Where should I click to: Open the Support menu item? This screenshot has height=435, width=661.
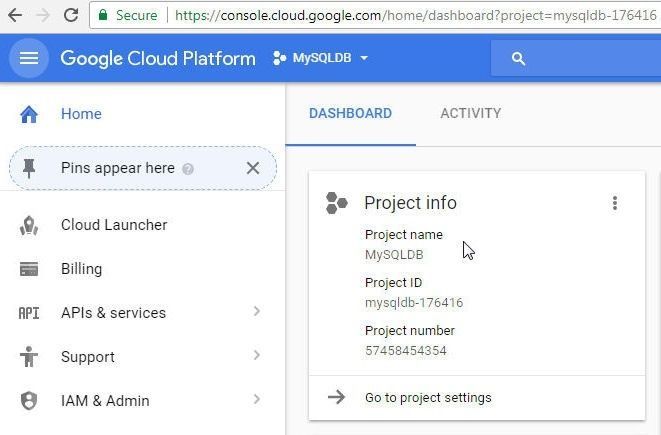click(88, 357)
